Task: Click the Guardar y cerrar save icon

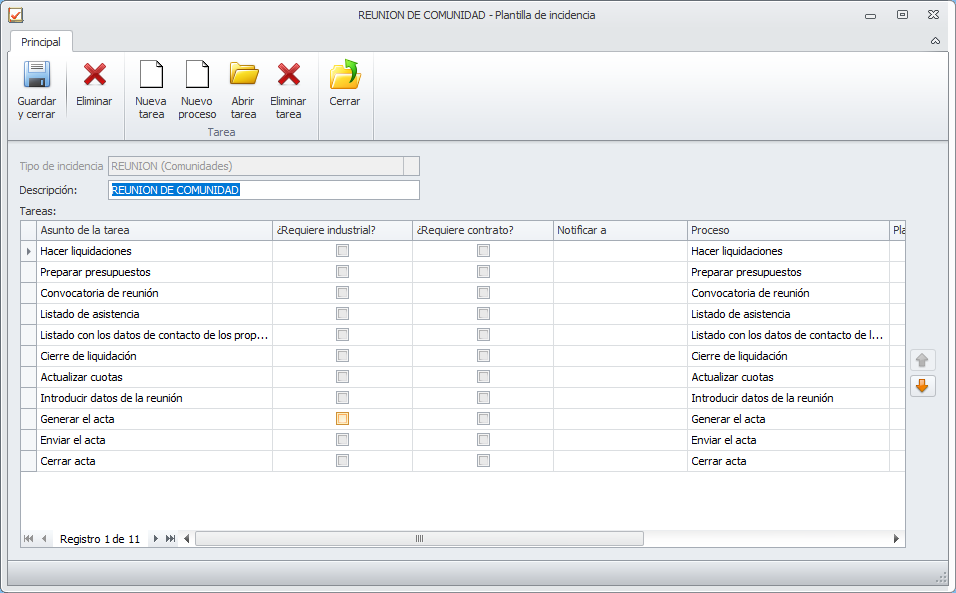Action: tap(37, 75)
